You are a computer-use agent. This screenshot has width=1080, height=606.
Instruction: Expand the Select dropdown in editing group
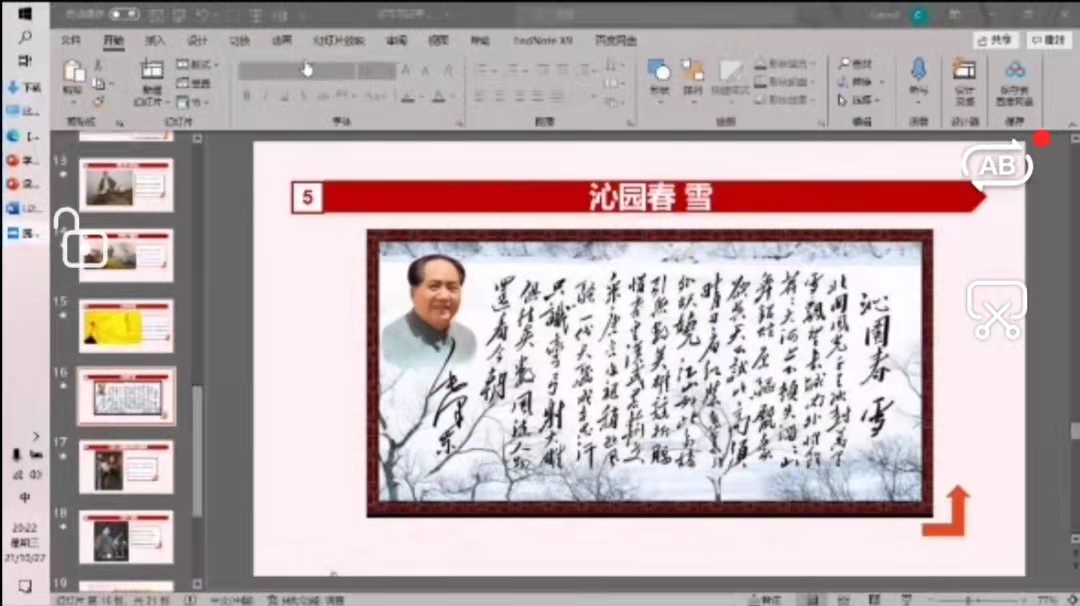[x=859, y=100]
